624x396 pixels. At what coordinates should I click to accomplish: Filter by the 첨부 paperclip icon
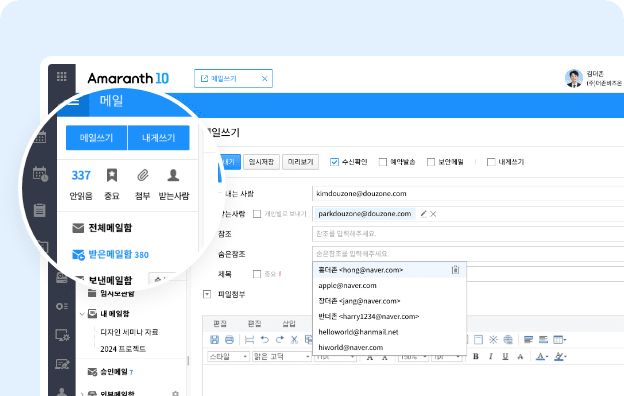pos(142,175)
